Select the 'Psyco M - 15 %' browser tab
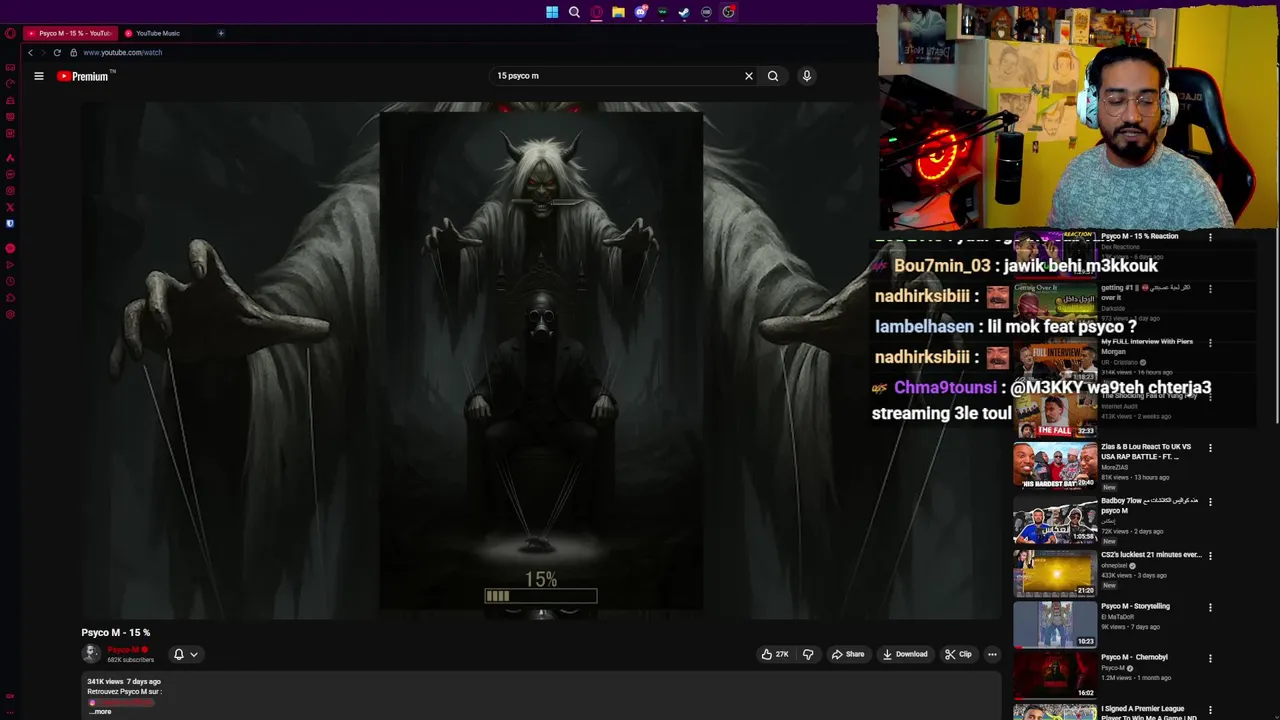The width and height of the screenshot is (1280, 720). click(69, 33)
